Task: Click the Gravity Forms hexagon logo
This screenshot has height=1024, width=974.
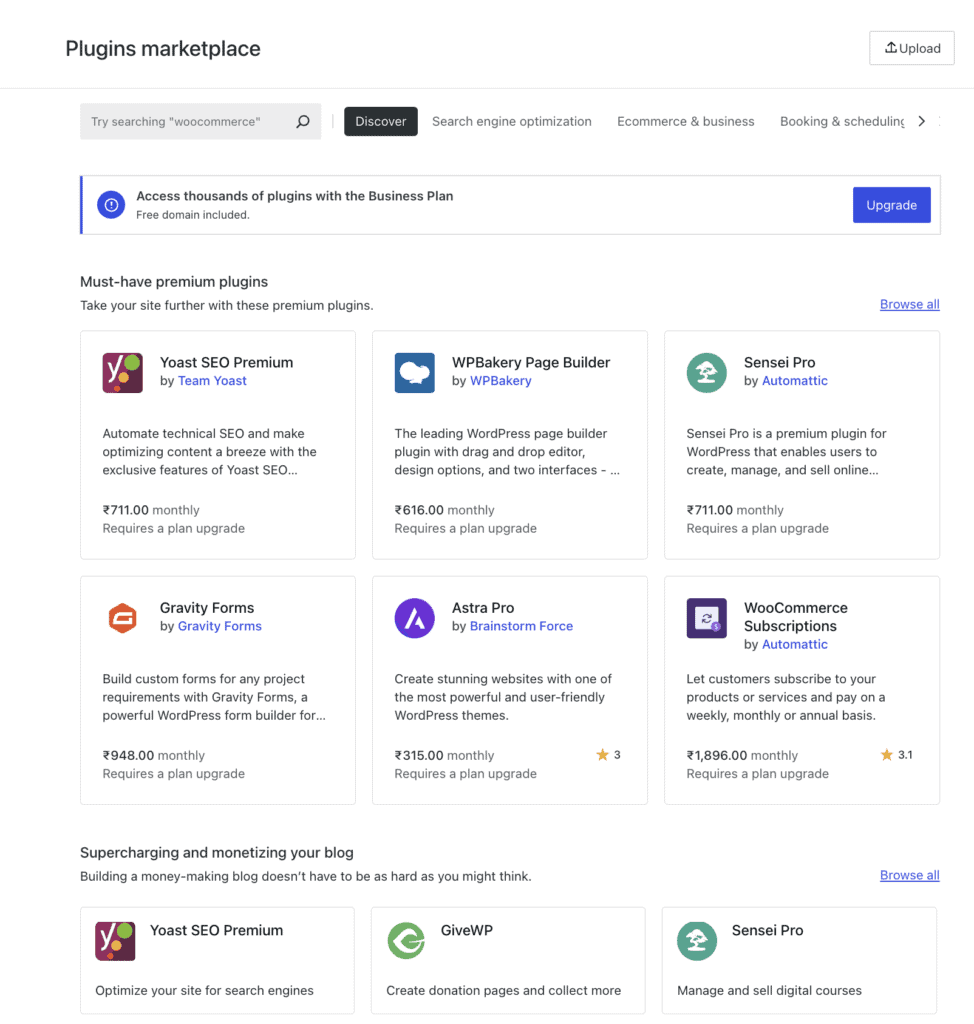Action: coord(122,618)
